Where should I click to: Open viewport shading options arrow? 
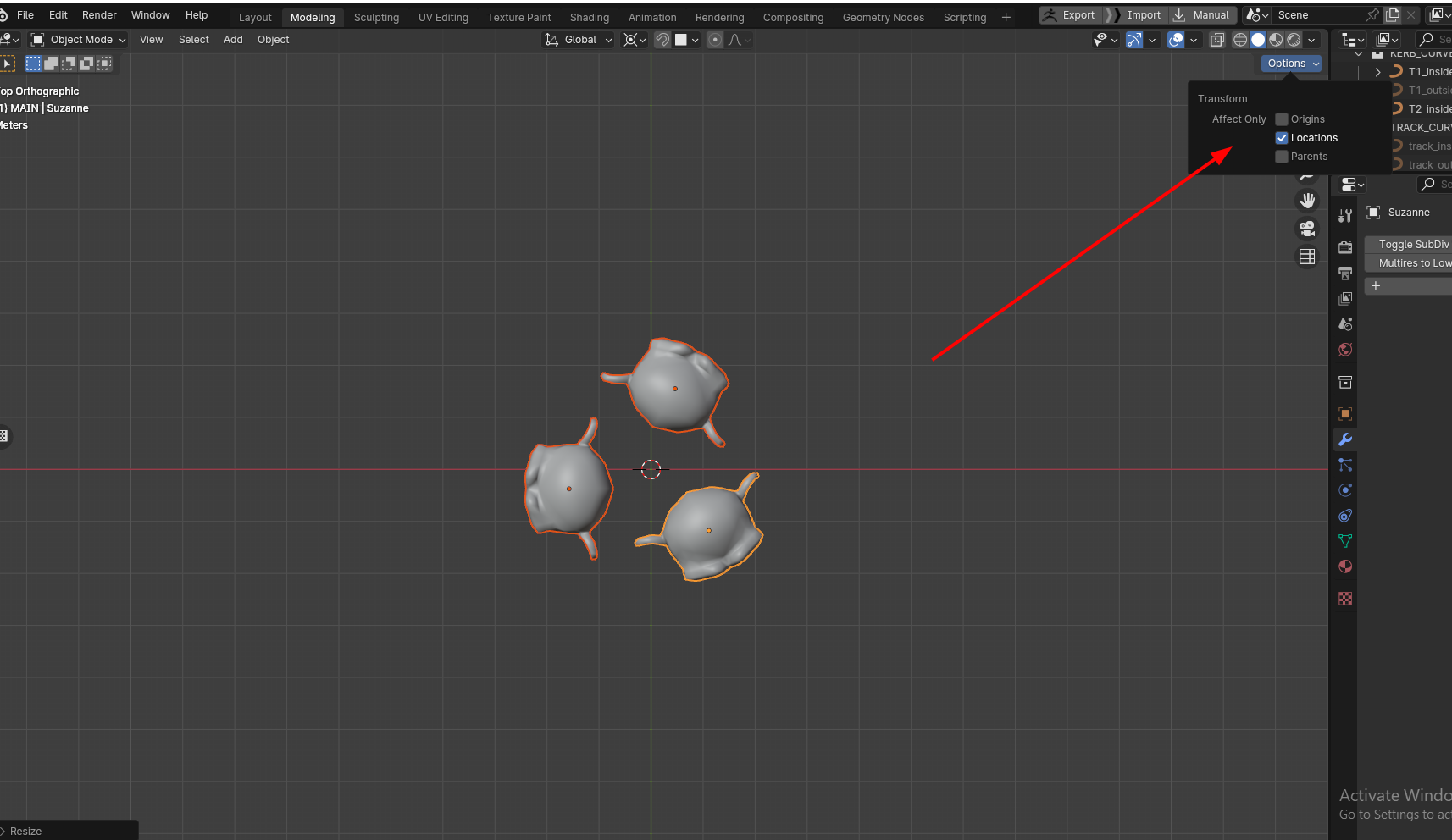point(1311,40)
